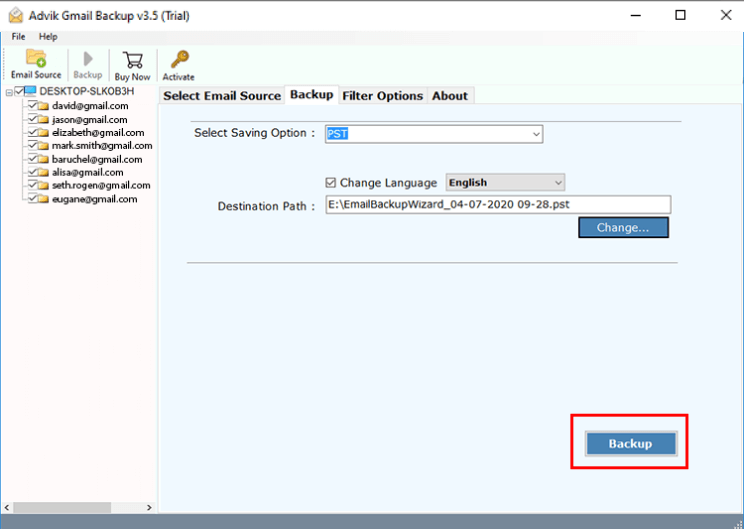Viewport: 744px width, 529px height.
Task: Select the david@gmail.com account text
Action: pos(90,106)
